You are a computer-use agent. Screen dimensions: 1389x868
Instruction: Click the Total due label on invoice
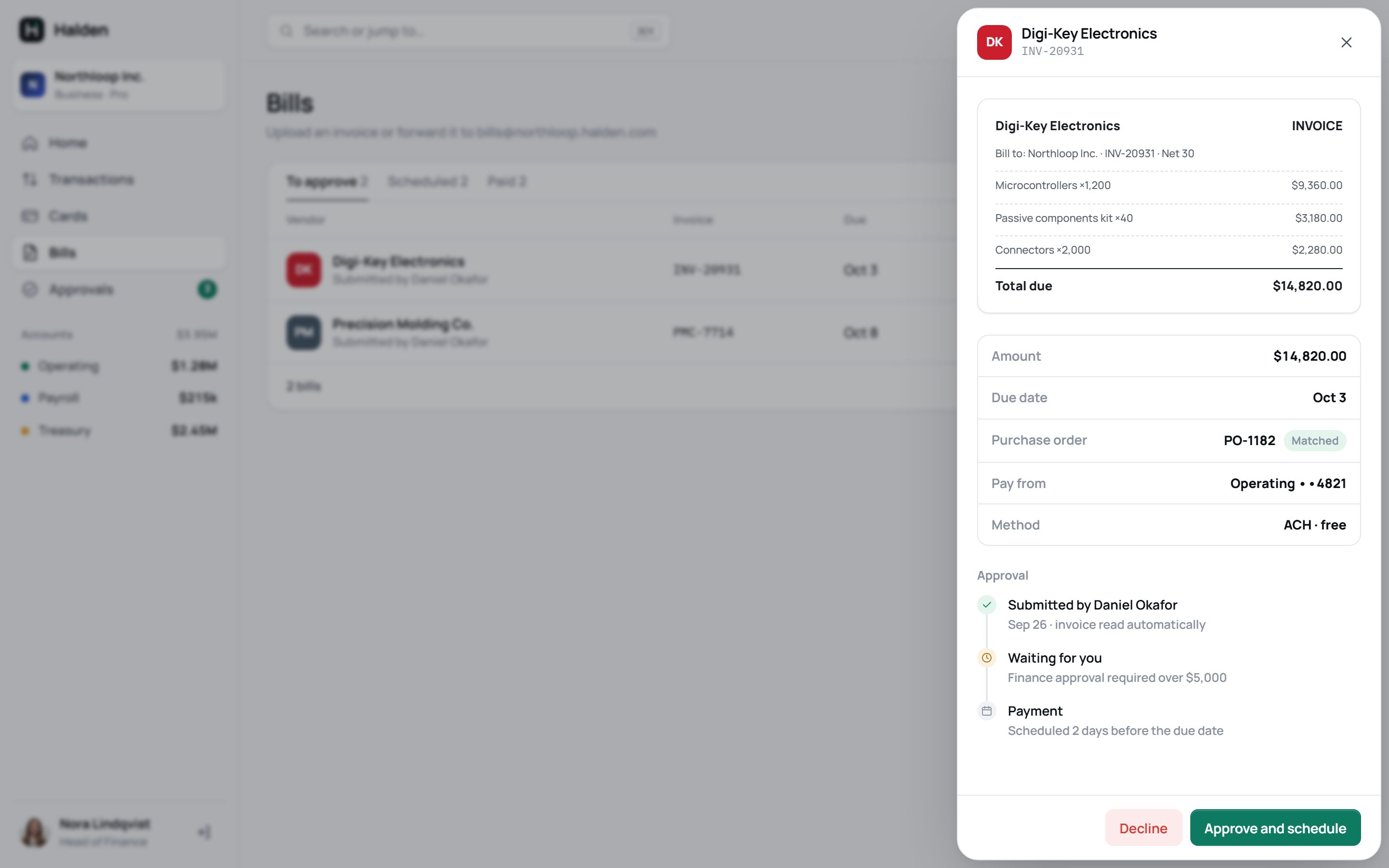tap(1023, 286)
